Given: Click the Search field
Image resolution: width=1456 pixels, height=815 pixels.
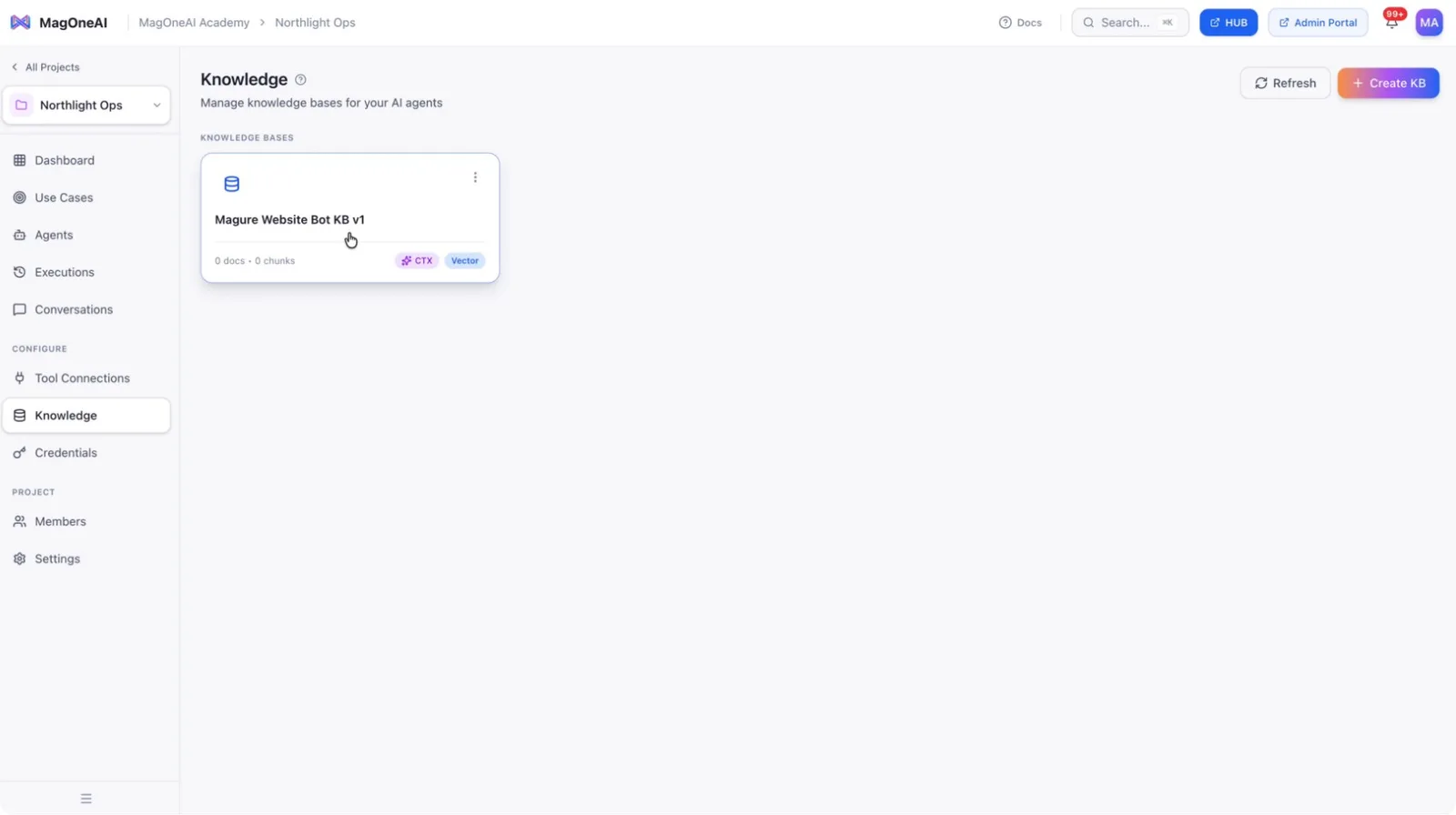Looking at the screenshot, I should coord(1129,23).
